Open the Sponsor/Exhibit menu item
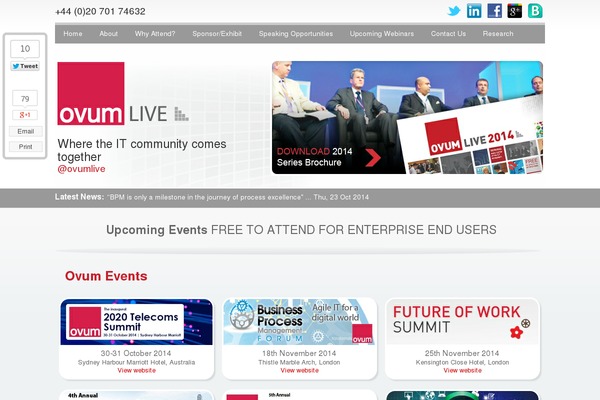 217,34
